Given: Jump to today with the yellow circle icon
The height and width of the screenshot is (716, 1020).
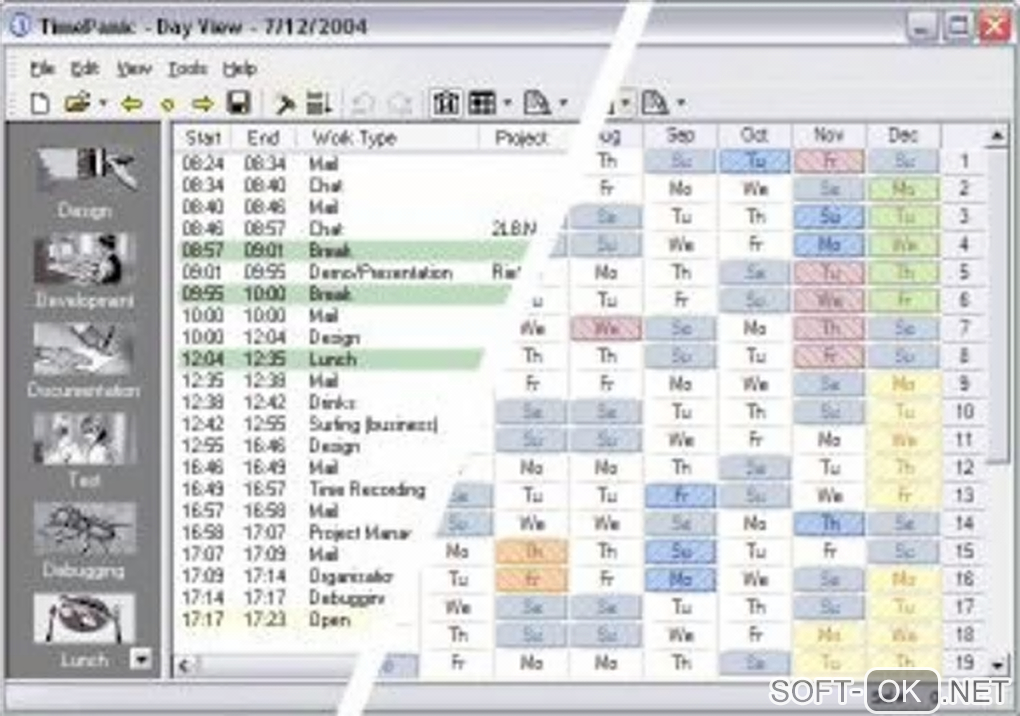Looking at the screenshot, I should [x=167, y=104].
